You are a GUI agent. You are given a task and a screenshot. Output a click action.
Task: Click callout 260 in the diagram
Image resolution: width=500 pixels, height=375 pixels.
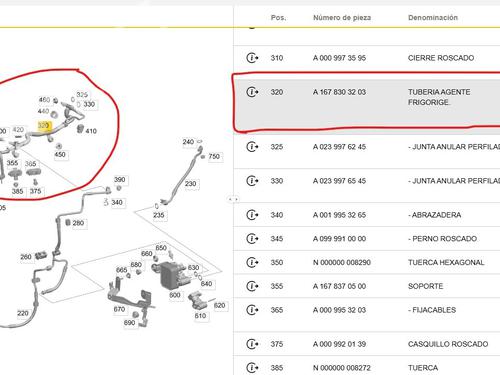pos(26,257)
